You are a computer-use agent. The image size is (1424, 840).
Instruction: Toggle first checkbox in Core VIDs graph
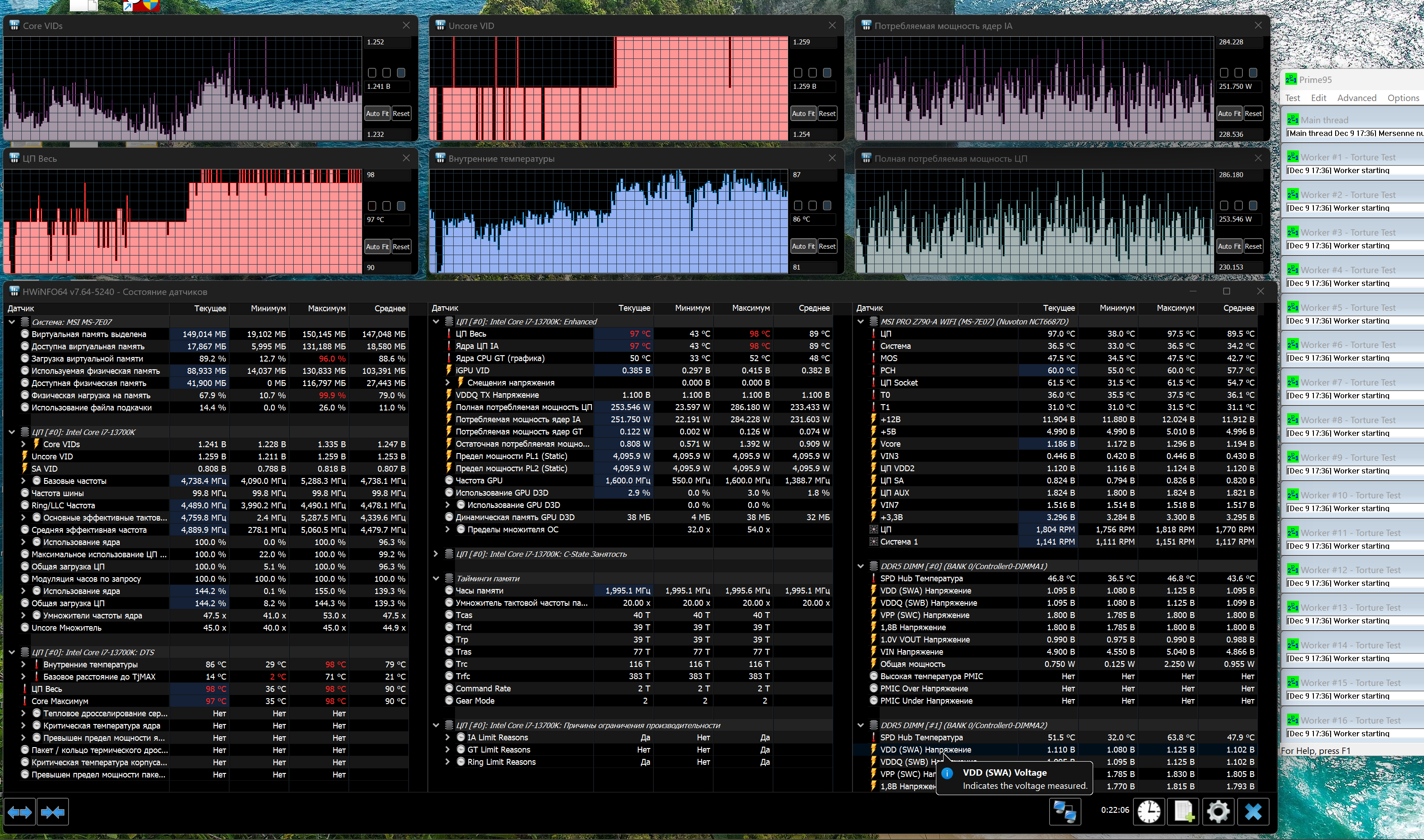[x=372, y=72]
